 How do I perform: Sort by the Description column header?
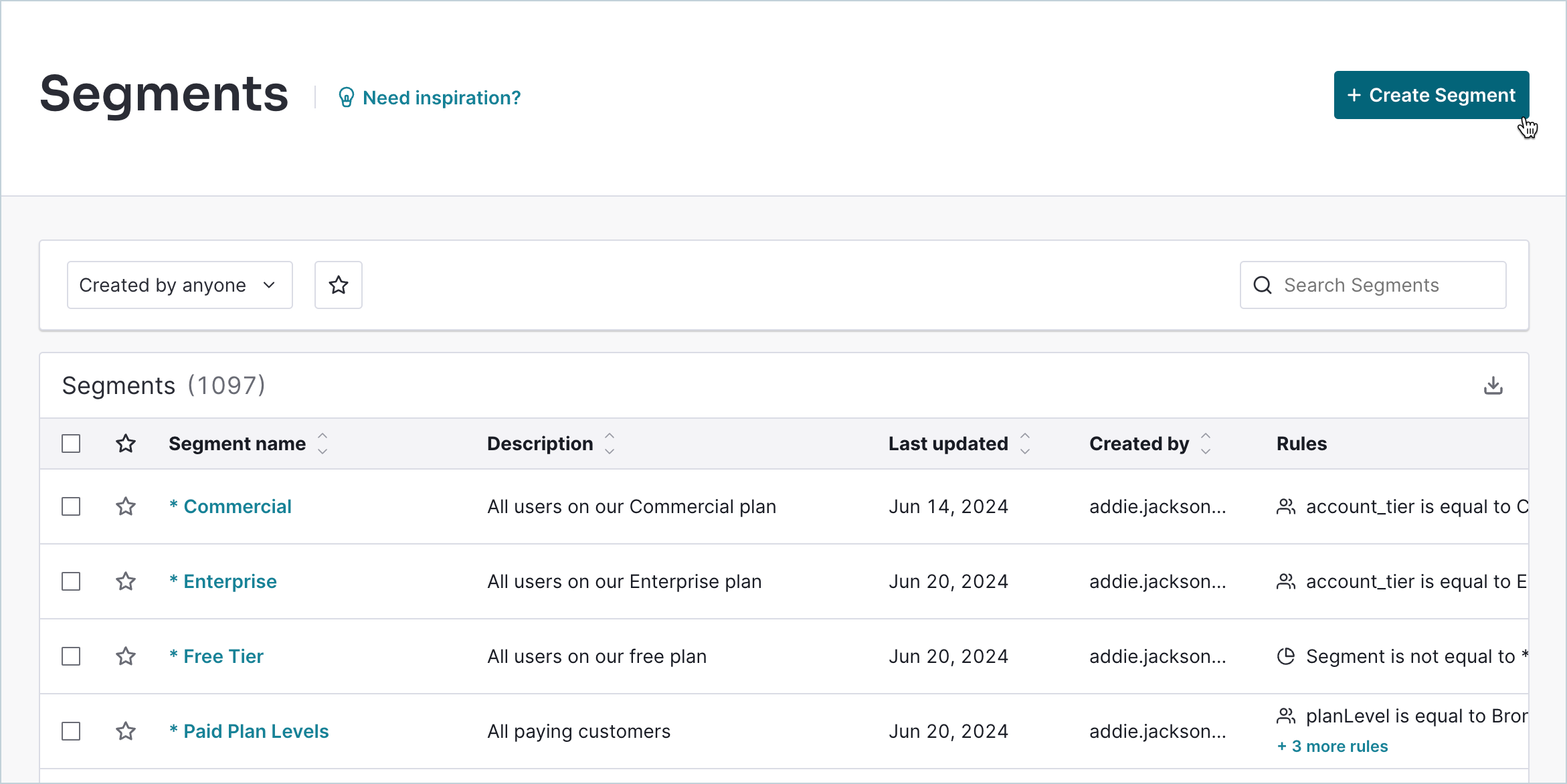[609, 444]
